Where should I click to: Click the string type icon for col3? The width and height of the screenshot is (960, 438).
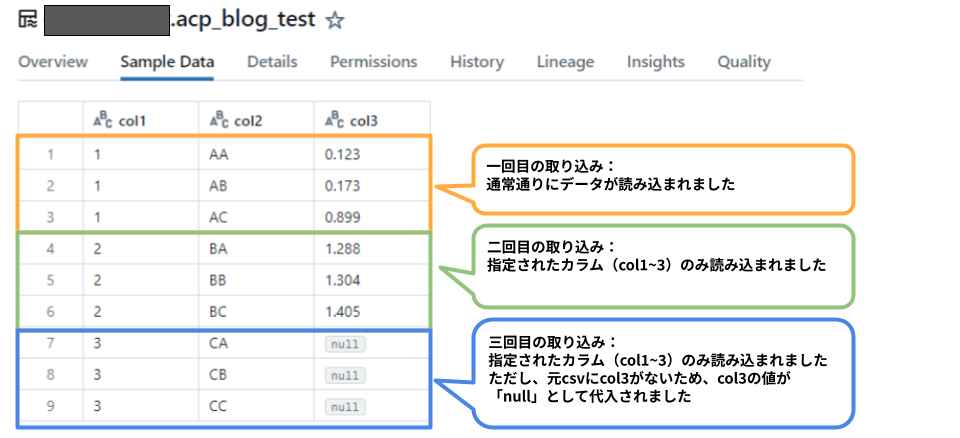pyautogui.click(x=336, y=121)
